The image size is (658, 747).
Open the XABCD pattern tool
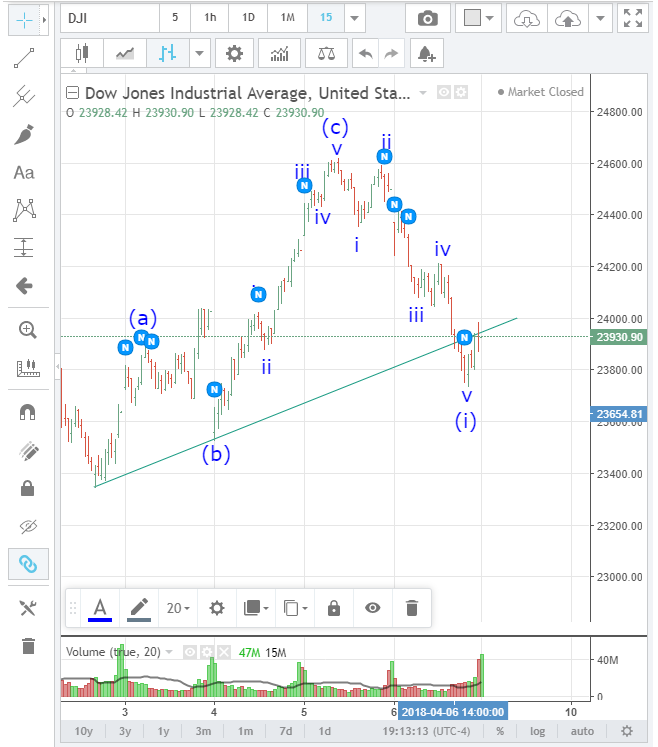click(24, 210)
